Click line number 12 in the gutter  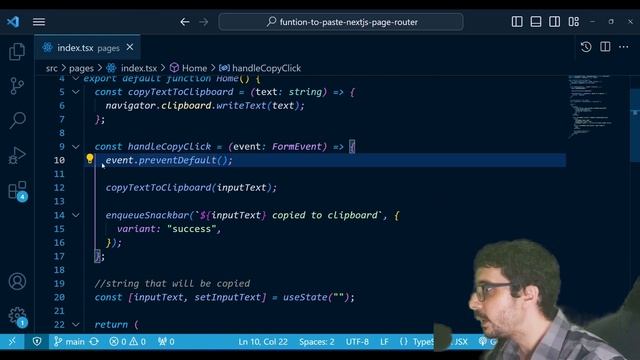coord(59,188)
